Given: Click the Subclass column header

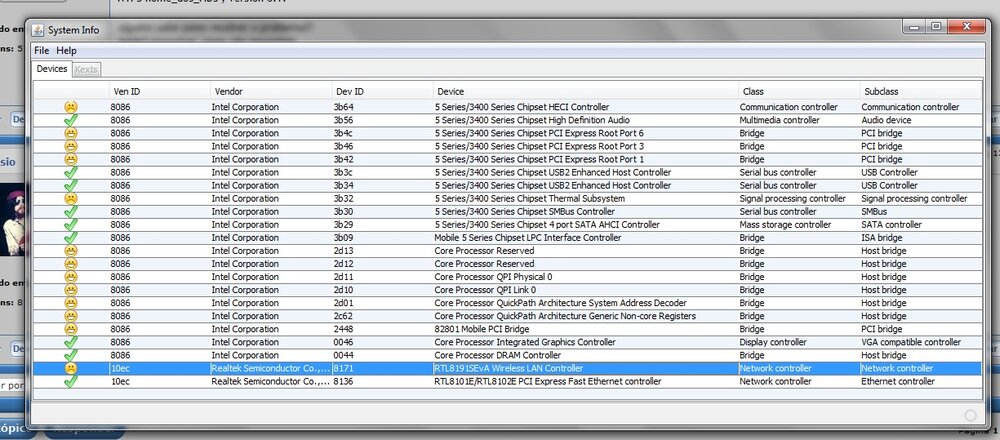Looking at the screenshot, I should pos(882,91).
